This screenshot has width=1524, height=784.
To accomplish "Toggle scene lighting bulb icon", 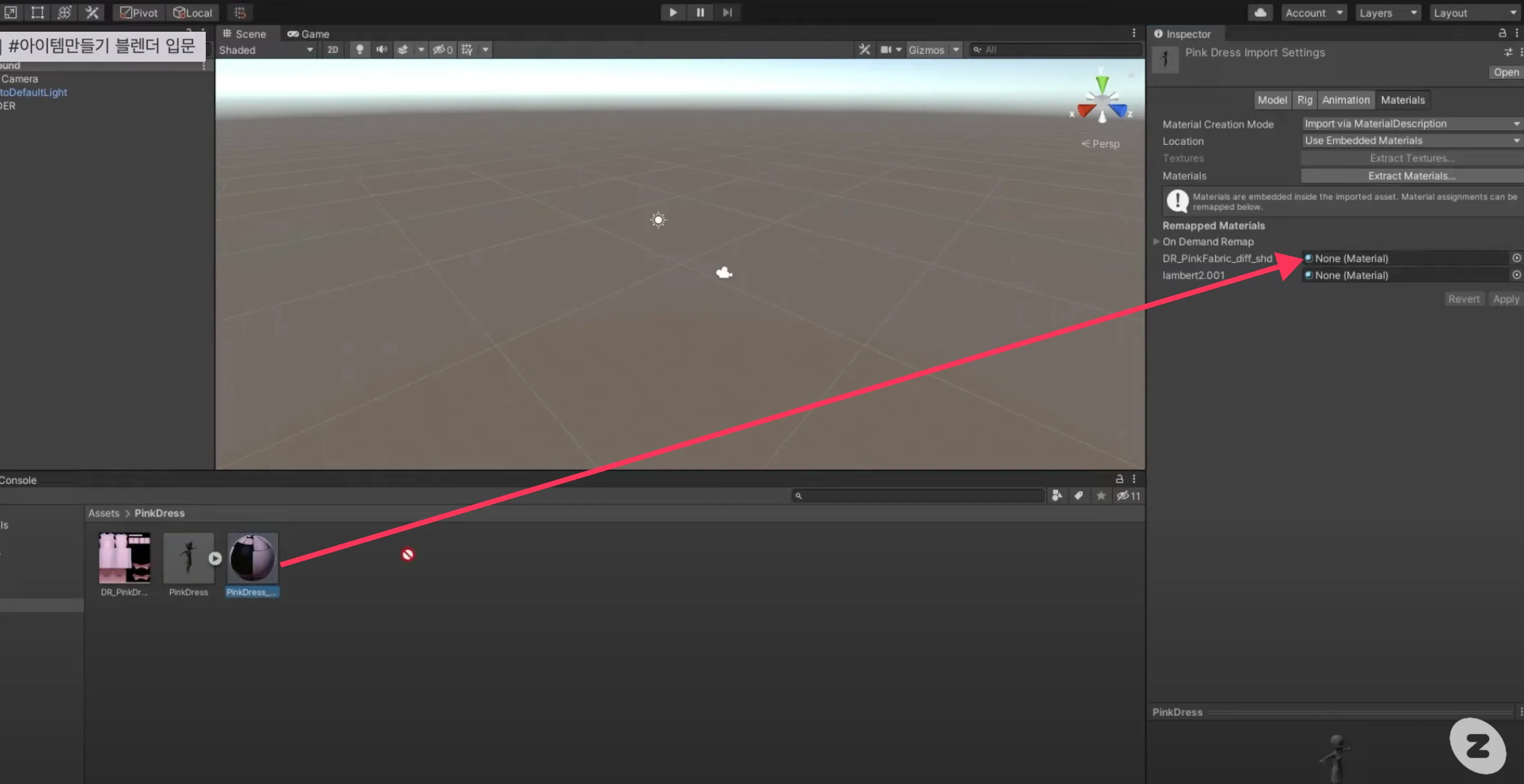I will (x=359, y=50).
